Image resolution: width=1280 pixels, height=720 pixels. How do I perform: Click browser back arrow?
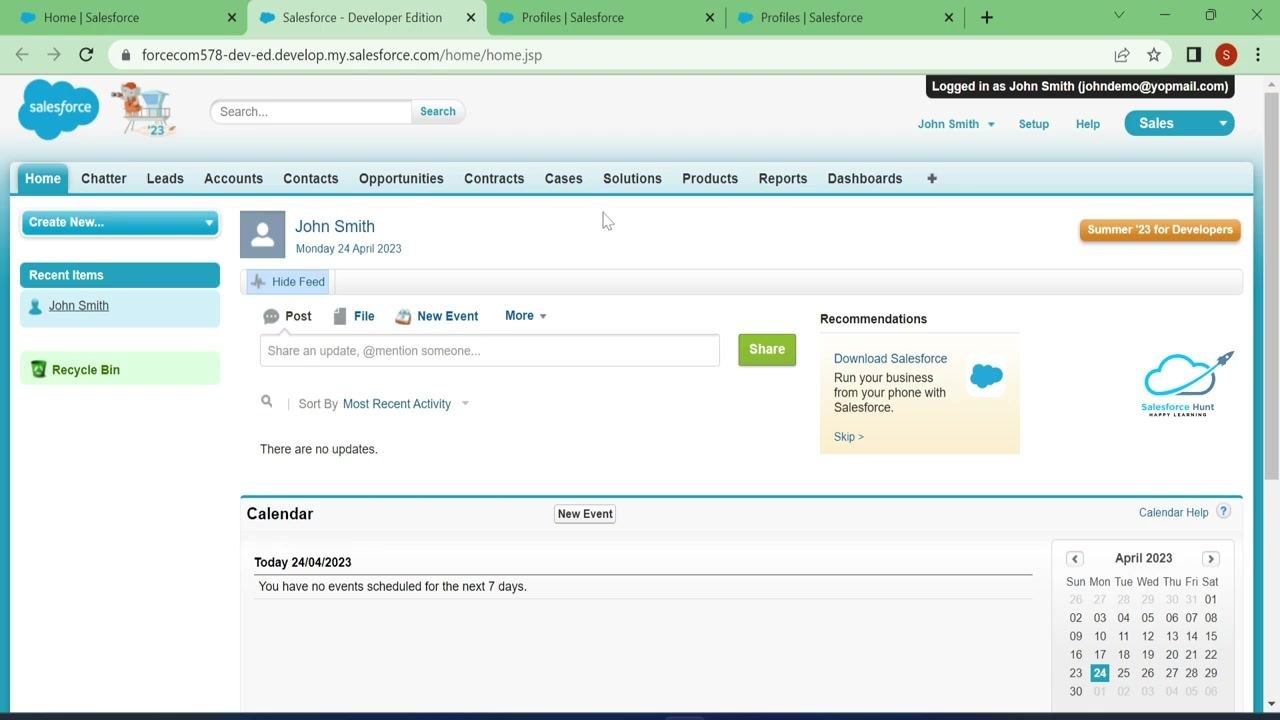[x=22, y=55]
